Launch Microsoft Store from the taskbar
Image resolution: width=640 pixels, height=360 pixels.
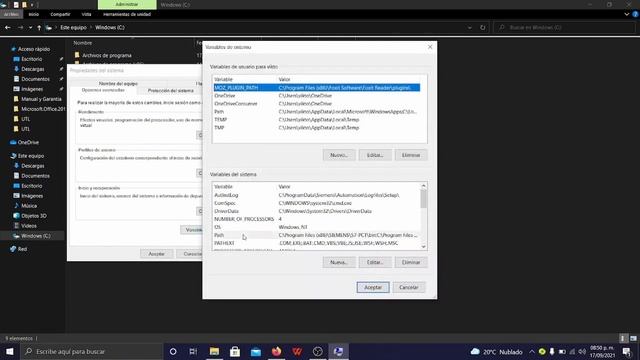235,351
